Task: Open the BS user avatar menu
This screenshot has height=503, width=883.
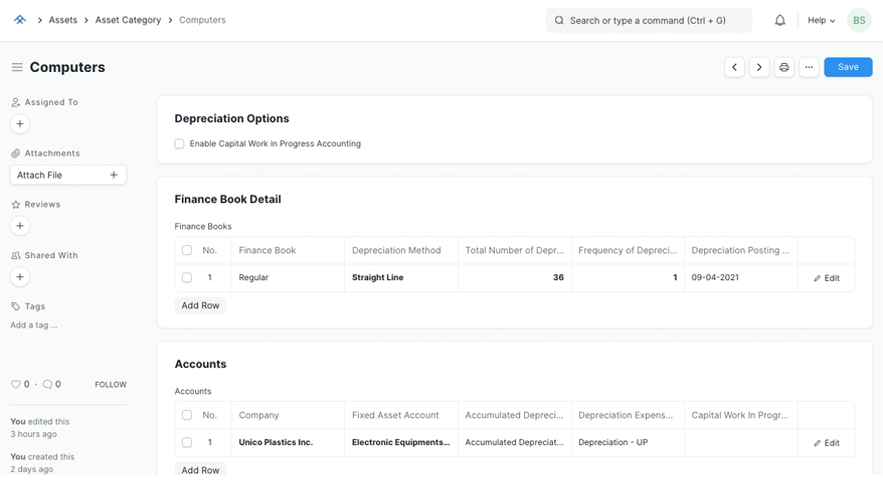Action: pos(859,20)
